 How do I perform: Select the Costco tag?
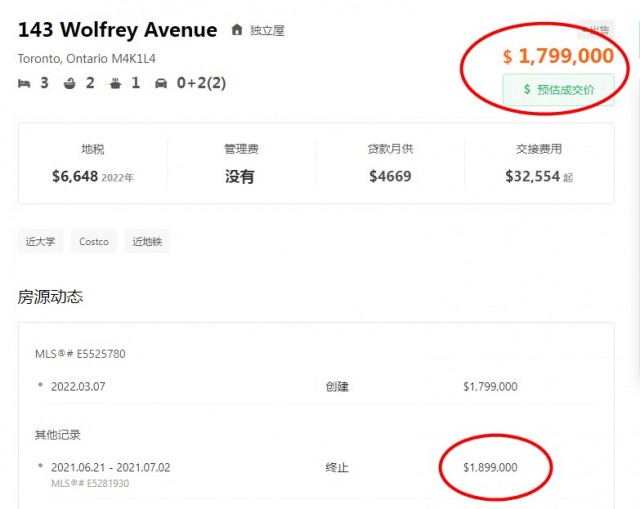pyautogui.click(x=93, y=241)
